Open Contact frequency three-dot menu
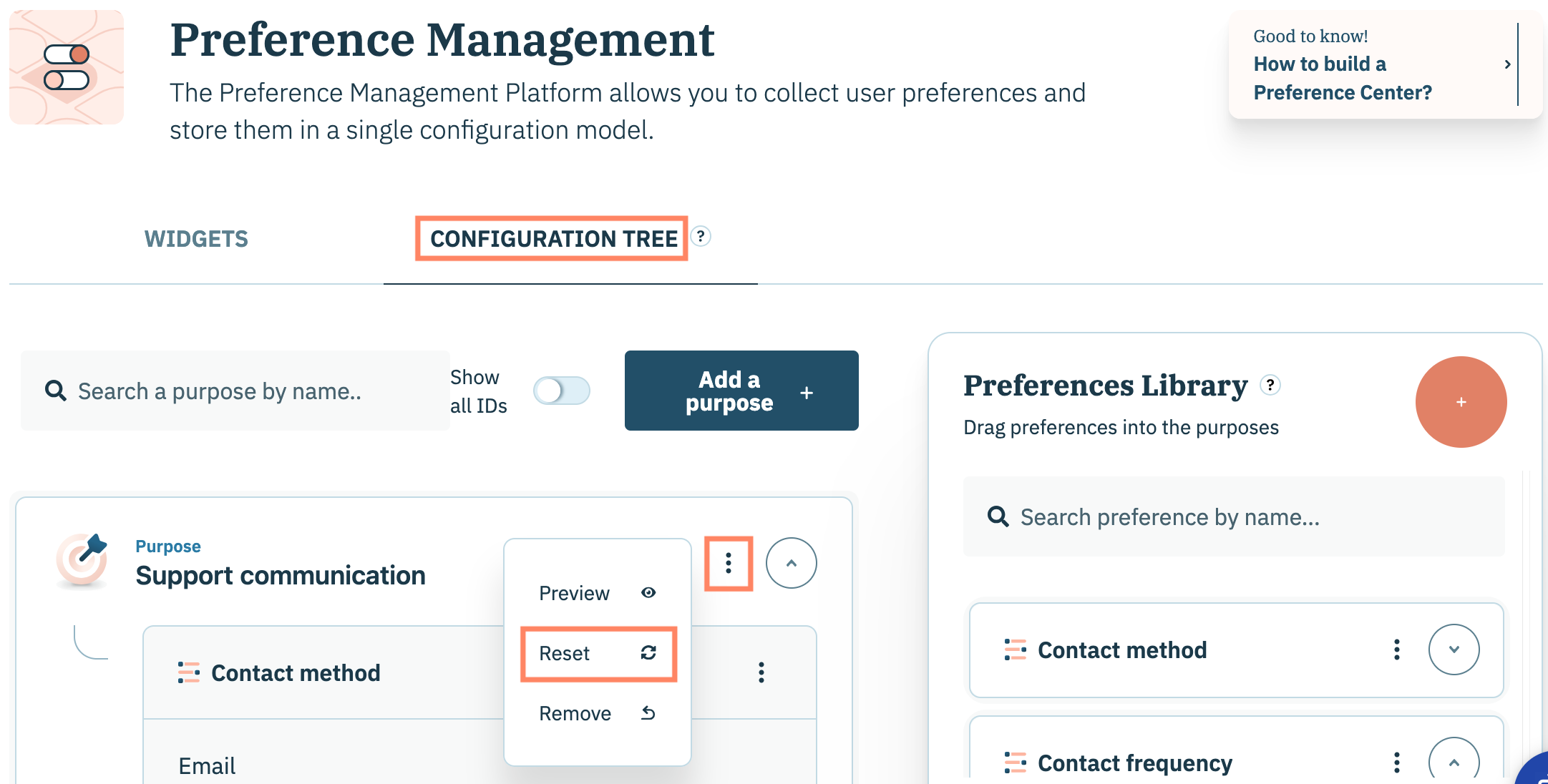Screen dimensions: 1548x784 (1396, 763)
